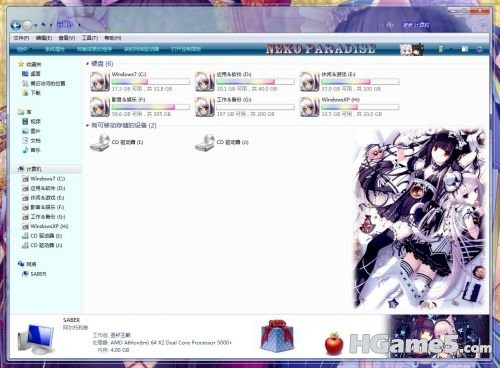Open the recent locations dropdown beside Forward button

(x=36, y=25)
